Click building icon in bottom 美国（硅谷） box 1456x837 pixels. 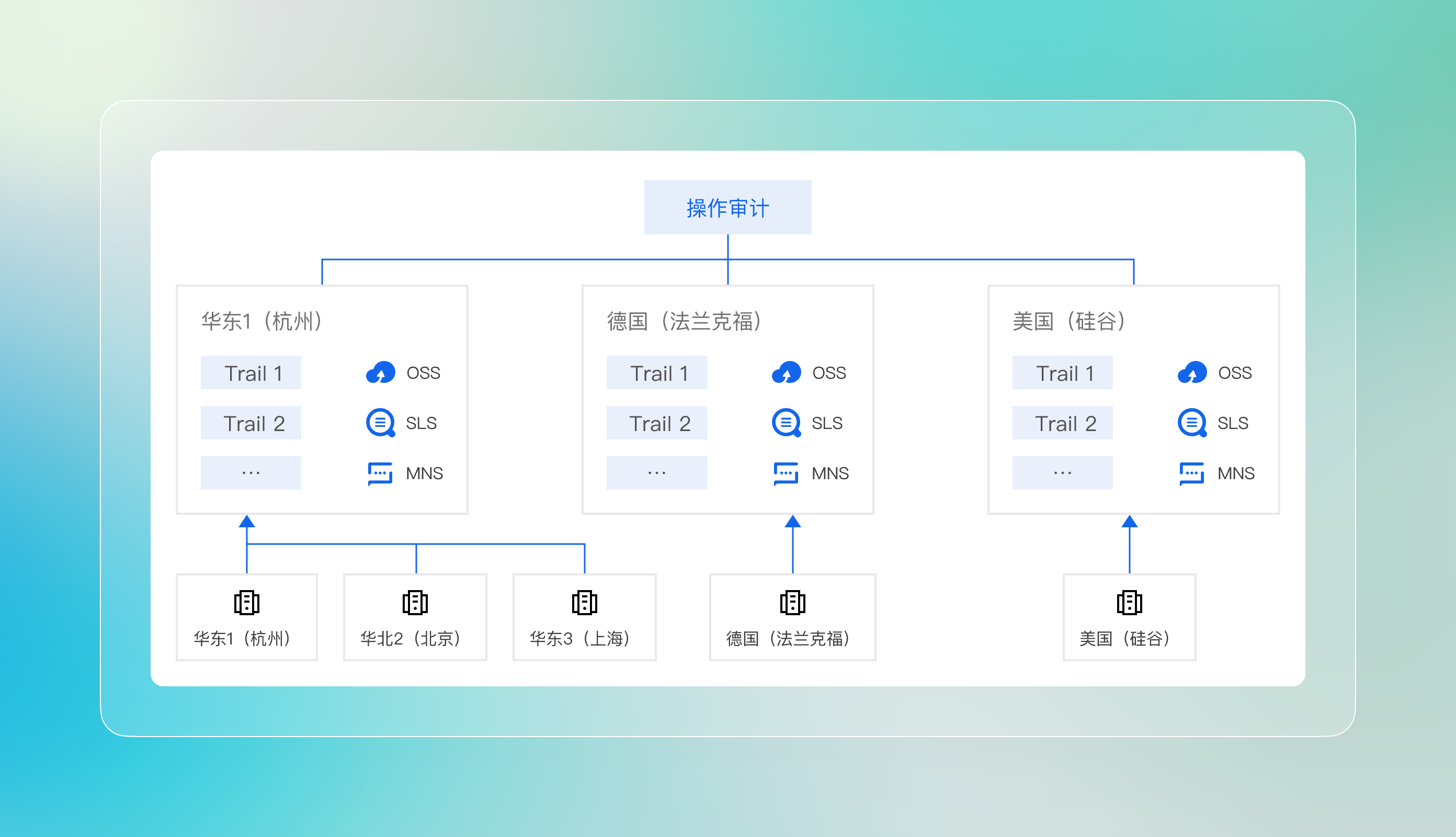tap(1129, 603)
